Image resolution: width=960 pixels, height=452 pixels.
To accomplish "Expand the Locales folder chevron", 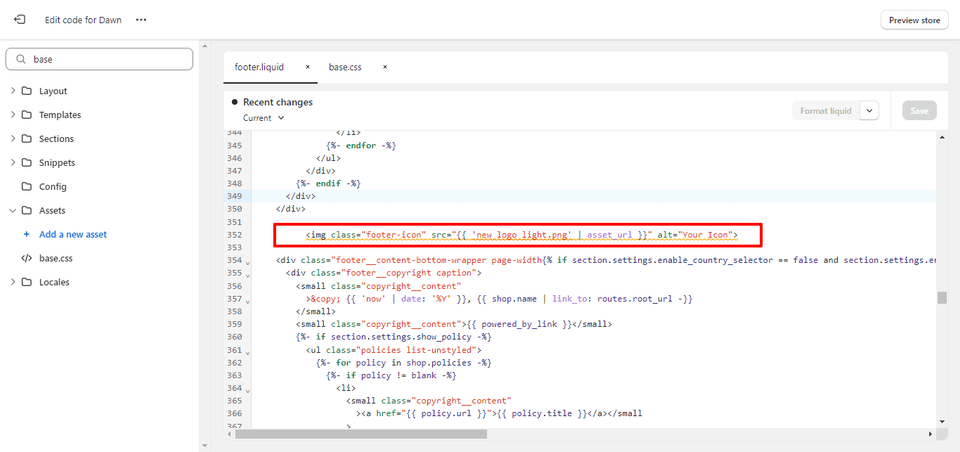I will (x=13, y=282).
